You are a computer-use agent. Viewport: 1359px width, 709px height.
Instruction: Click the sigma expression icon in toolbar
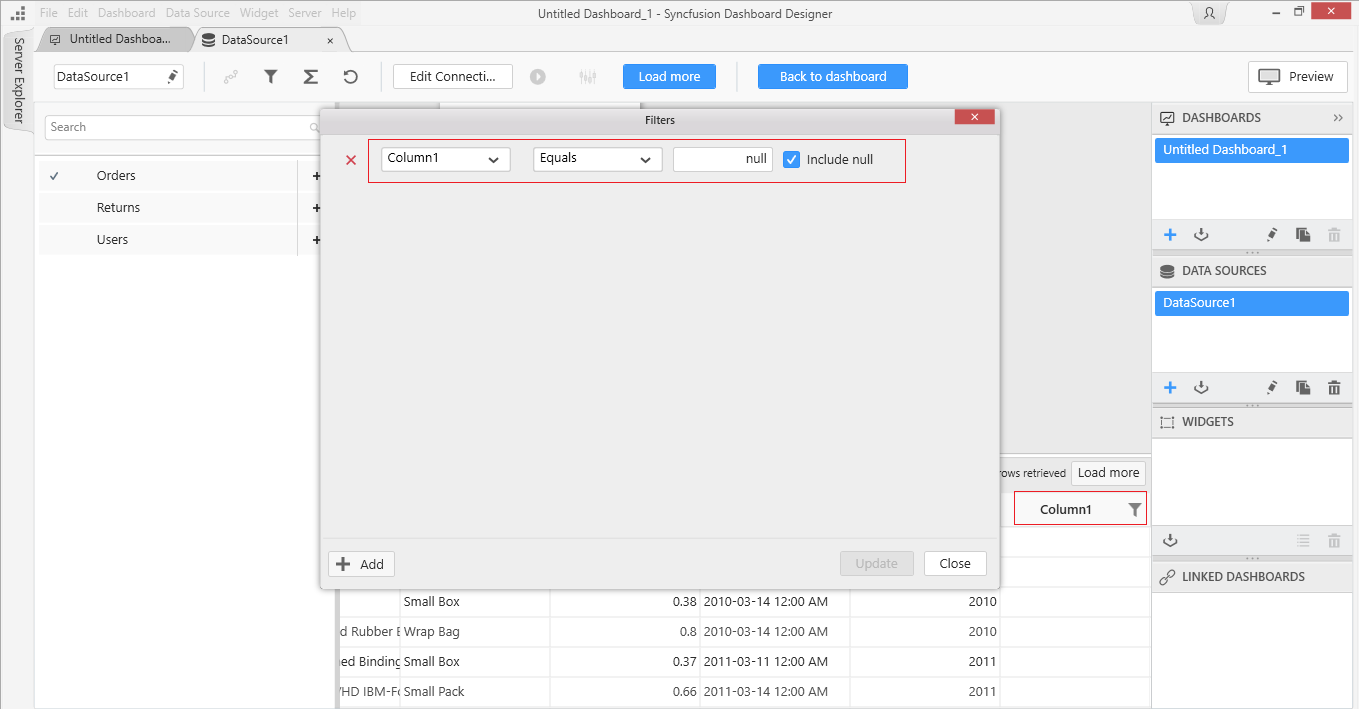point(310,77)
